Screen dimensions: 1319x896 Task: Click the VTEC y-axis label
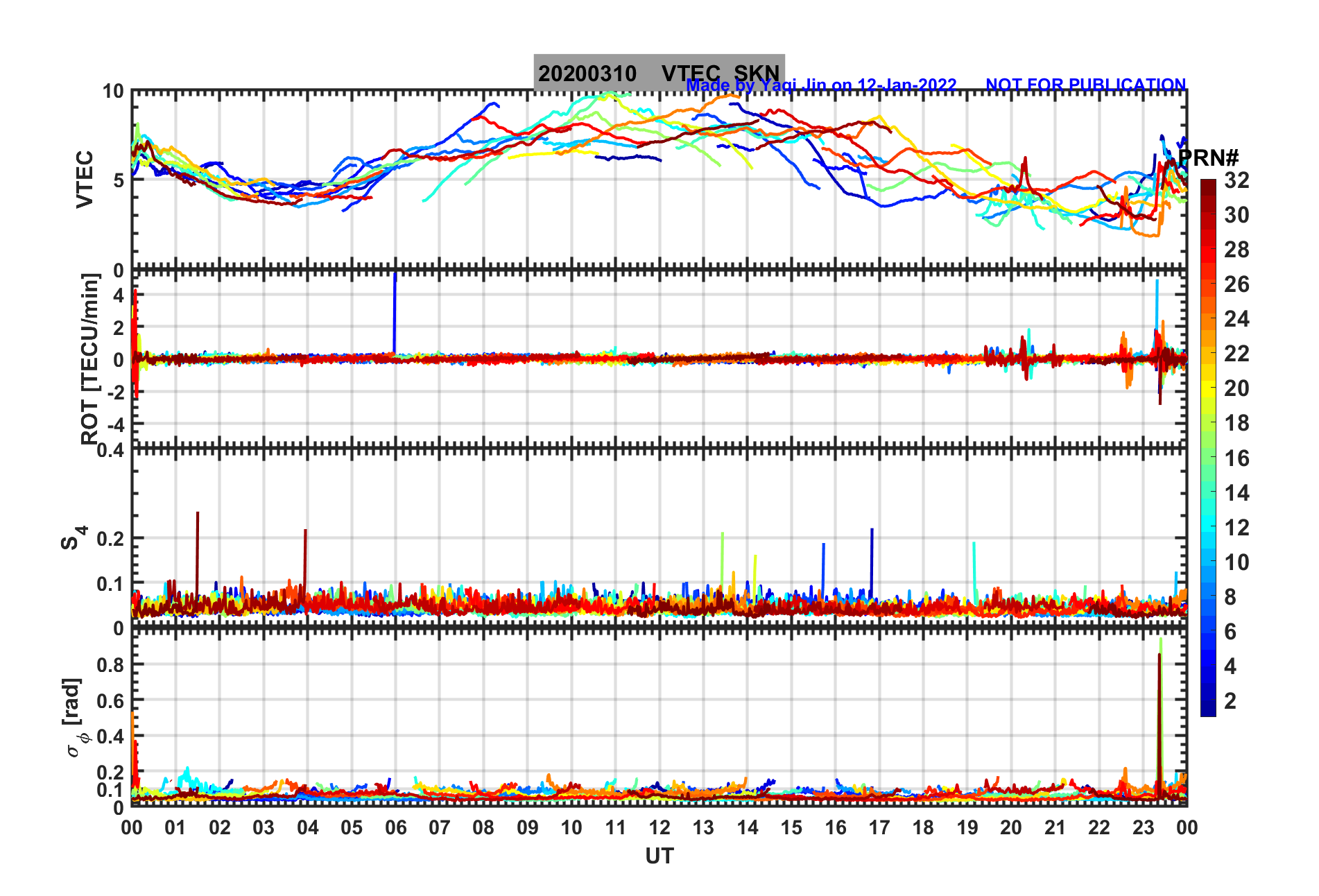pos(85,179)
